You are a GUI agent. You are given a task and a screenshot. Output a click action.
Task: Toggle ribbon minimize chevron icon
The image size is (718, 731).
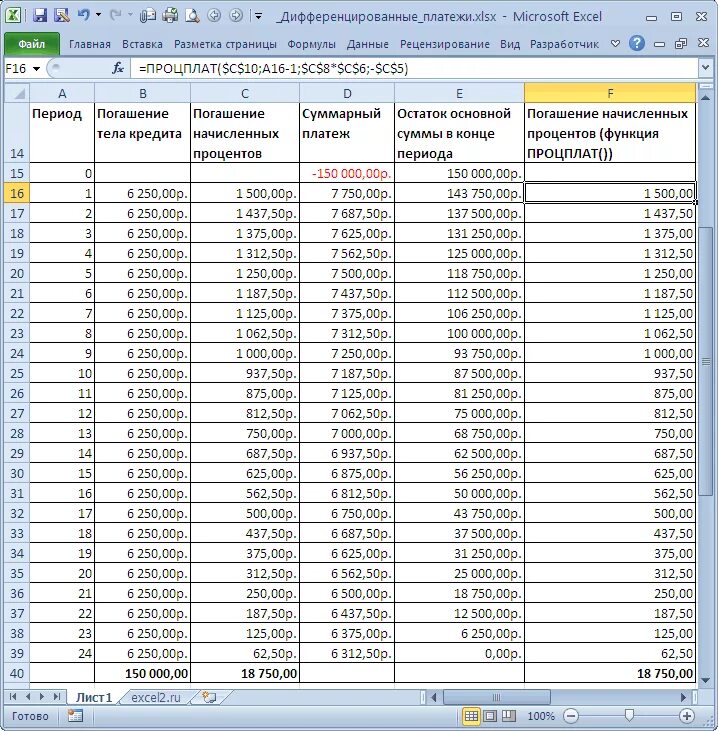pos(615,44)
